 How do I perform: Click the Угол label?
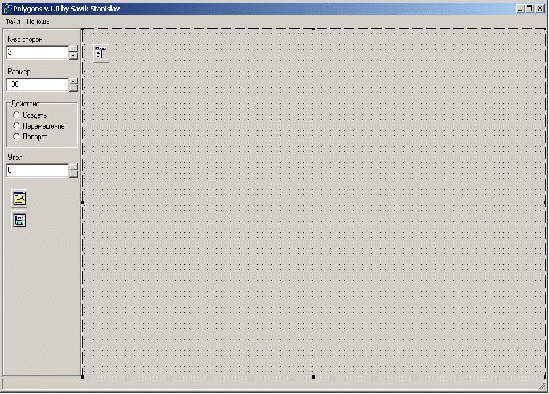tap(14, 157)
